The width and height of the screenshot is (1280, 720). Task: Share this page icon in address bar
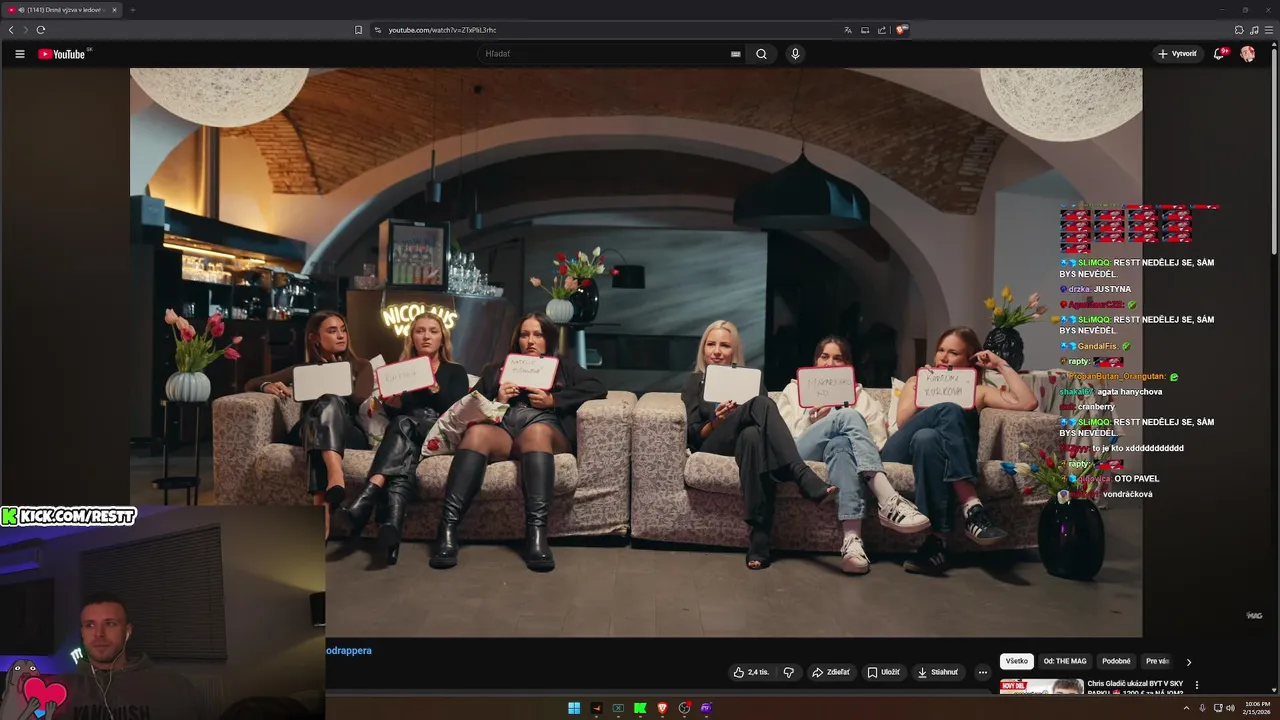882,30
